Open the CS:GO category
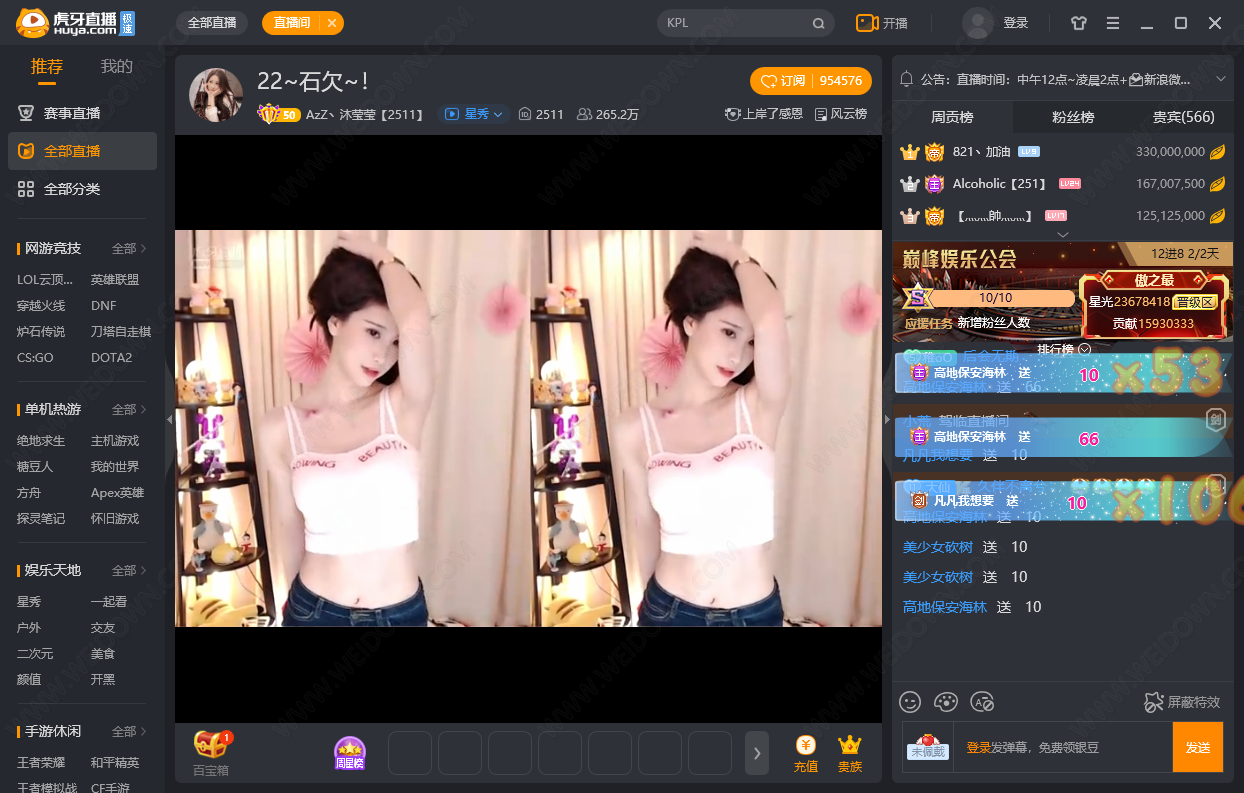The image size is (1244, 793). click(x=35, y=358)
